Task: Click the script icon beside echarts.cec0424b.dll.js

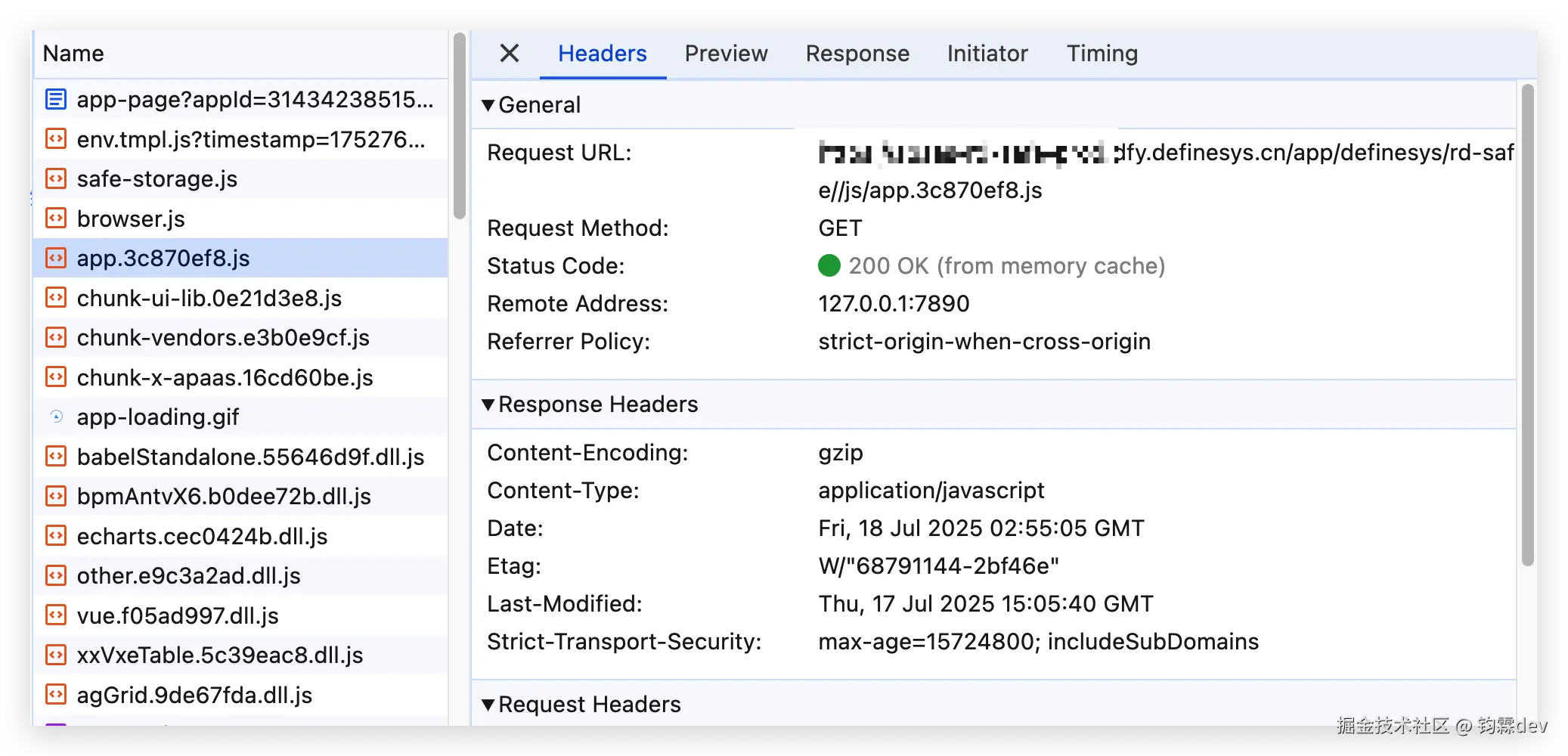Action: [56, 536]
